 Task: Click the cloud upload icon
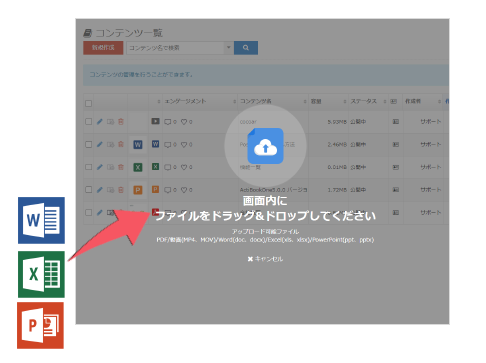click(265, 146)
